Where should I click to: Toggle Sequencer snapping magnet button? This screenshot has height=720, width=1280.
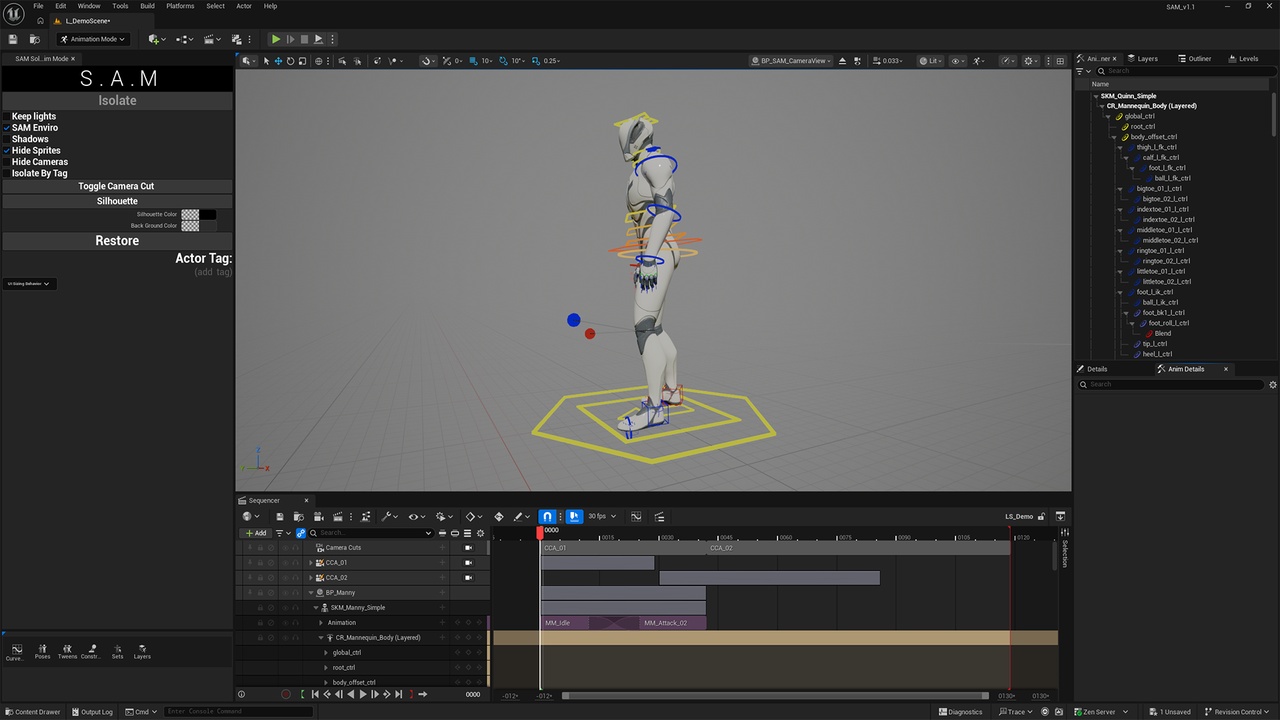point(547,517)
